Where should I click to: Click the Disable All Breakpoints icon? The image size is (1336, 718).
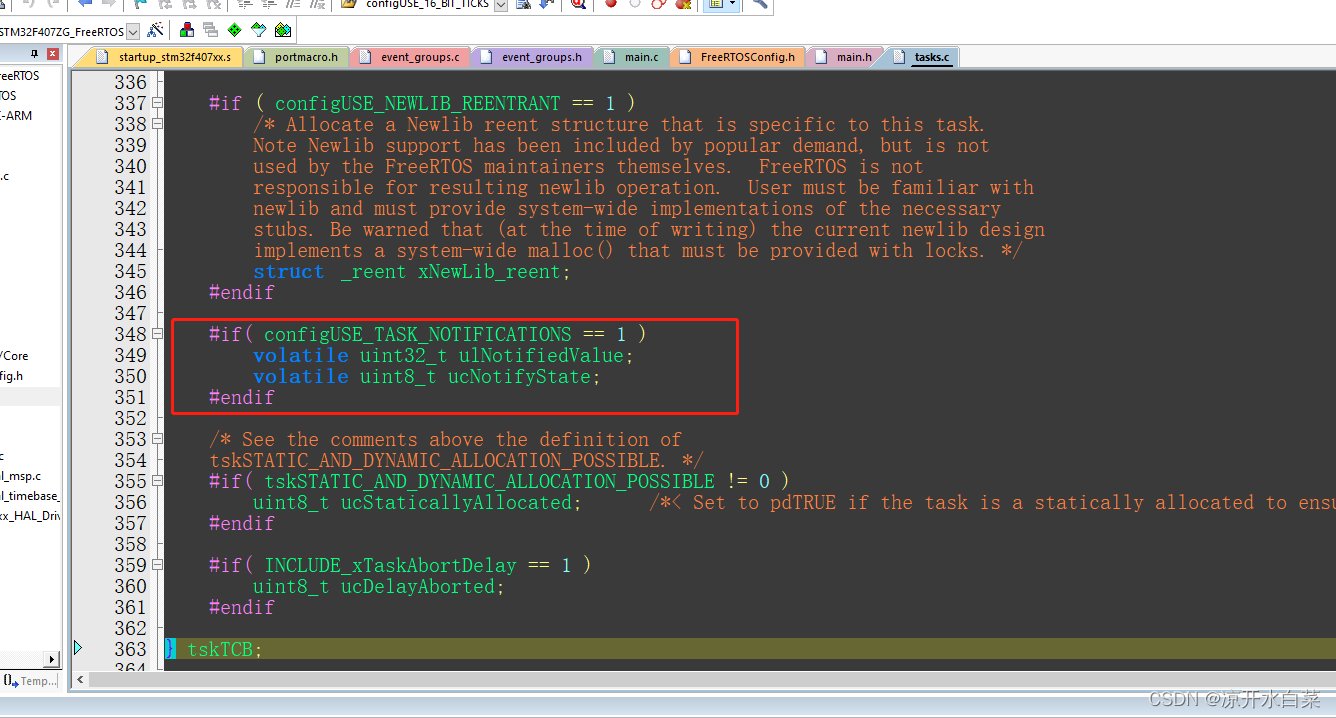tap(659, 4)
